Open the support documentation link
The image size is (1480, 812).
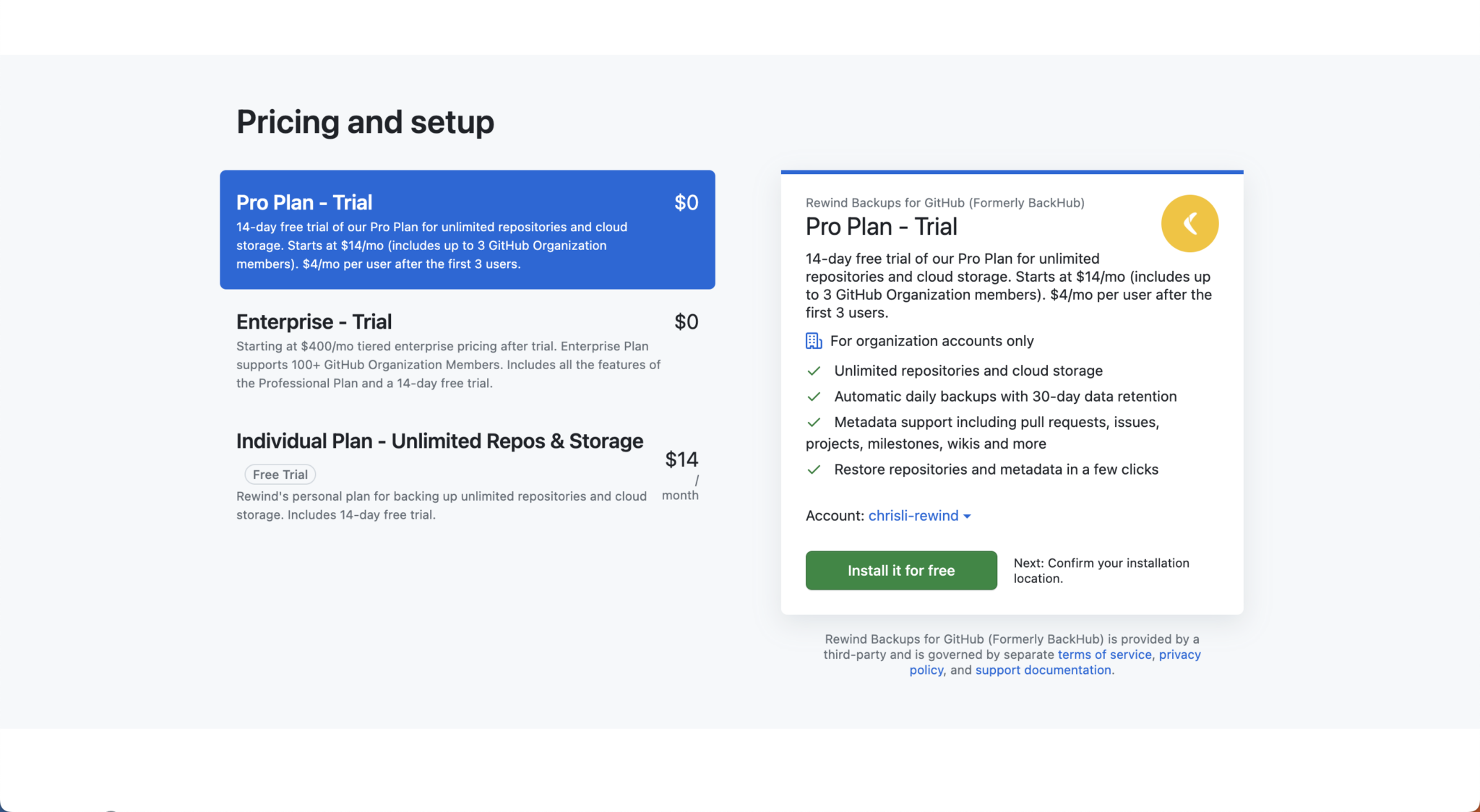click(x=1043, y=670)
